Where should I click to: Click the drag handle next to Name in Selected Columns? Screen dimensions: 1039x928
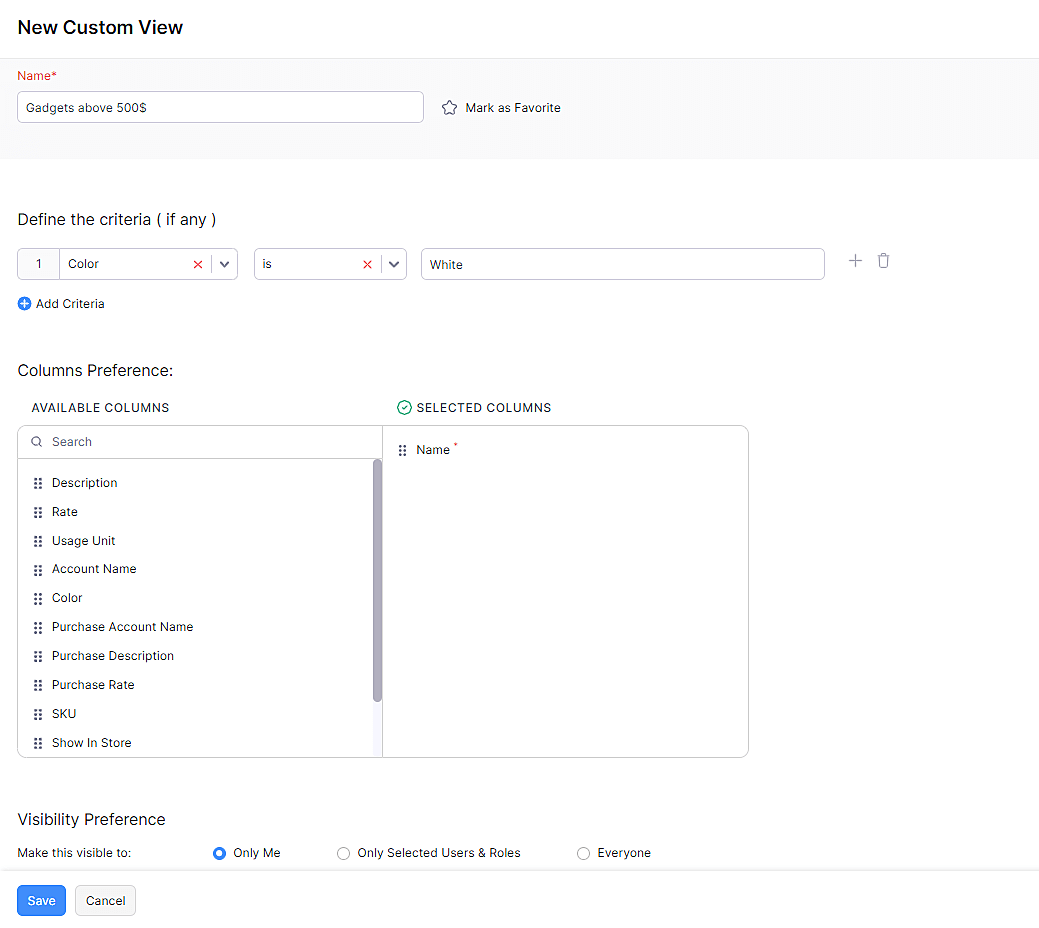click(x=401, y=449)
